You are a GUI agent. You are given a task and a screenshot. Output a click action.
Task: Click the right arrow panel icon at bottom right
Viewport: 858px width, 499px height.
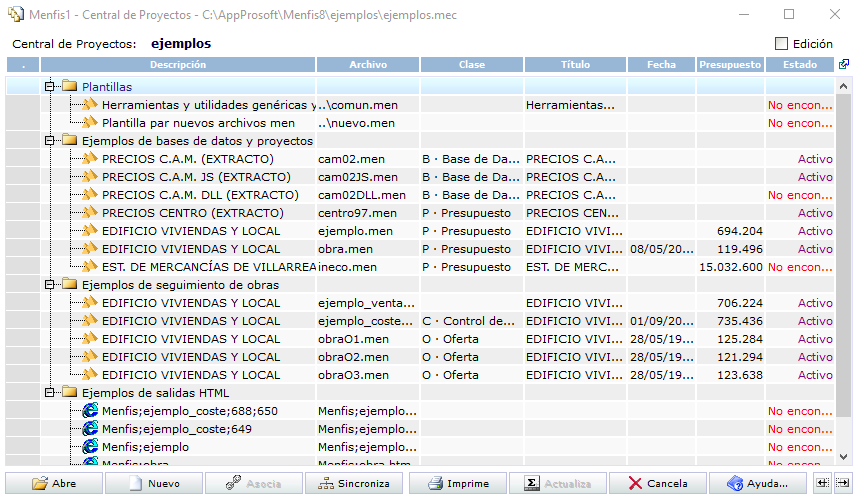pos(843,483)
